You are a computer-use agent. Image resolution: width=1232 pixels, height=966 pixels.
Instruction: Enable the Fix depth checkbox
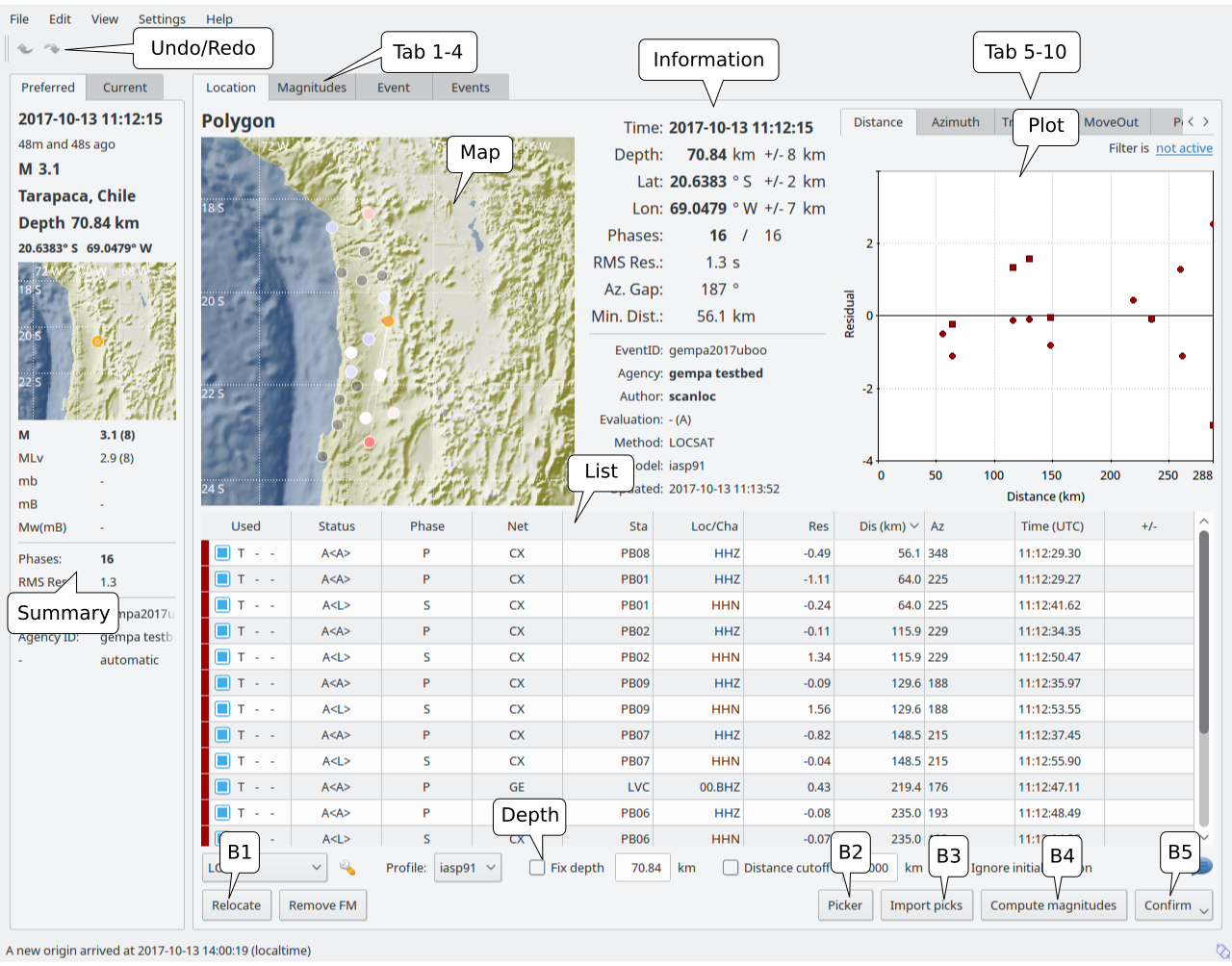point(537,868)
